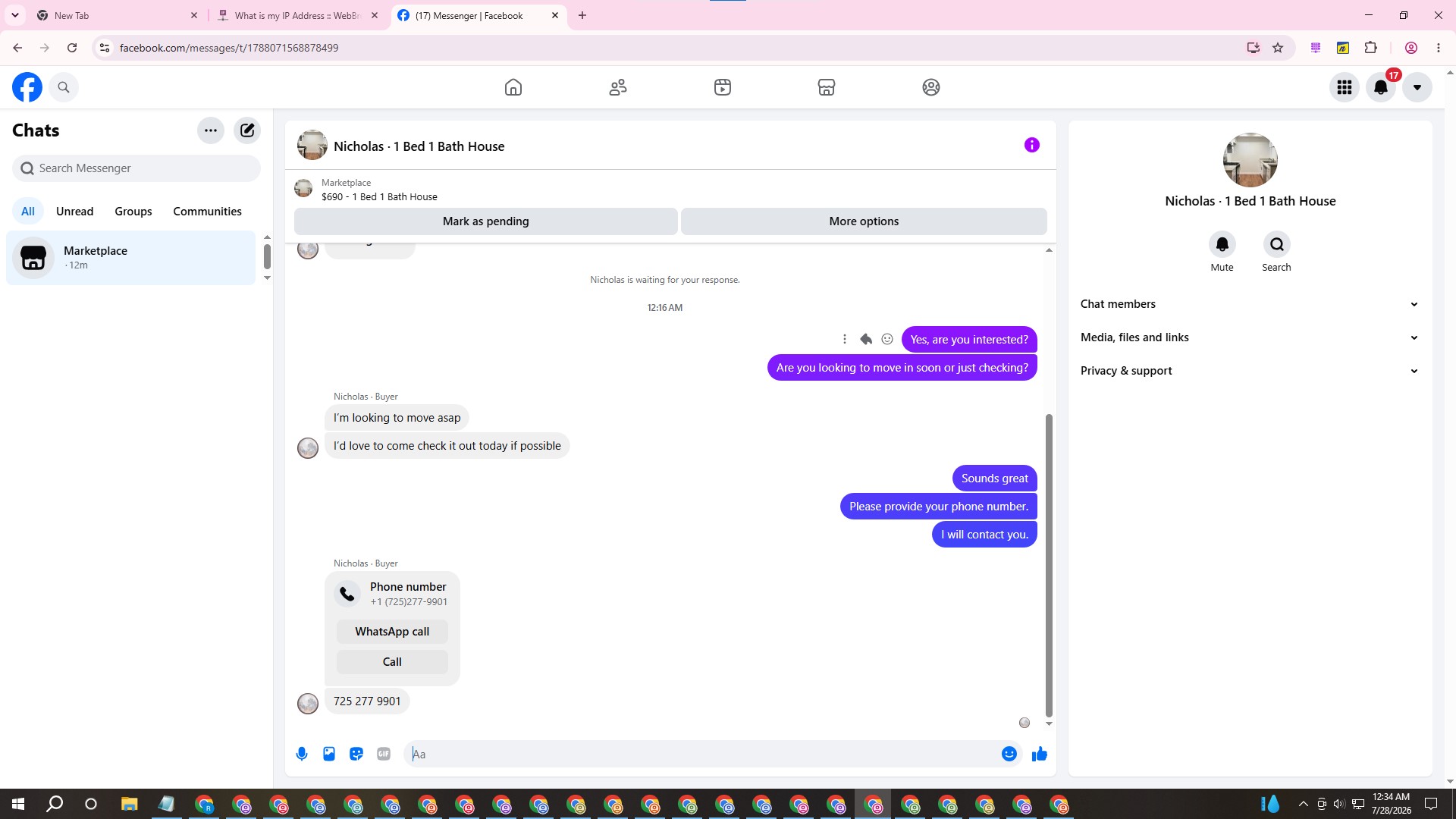Screen dimensions: 1456x819
Task: Open notifications bell with 17 badge
Action: pyautogui.click(x=1381, y=87)
